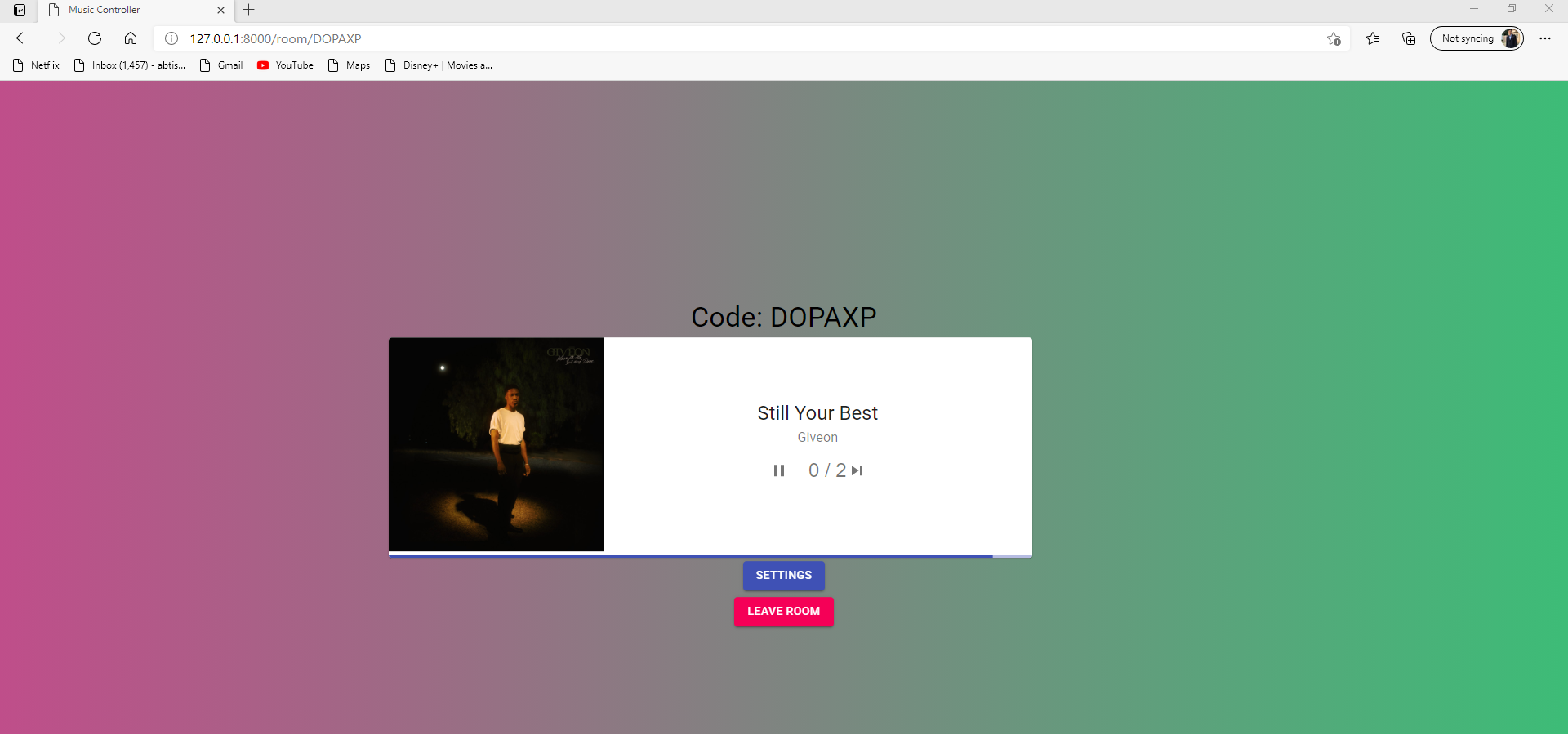The height and width of the screenshot is (735, 1568).
Task: Go back with browser back arrow
Action: [23, 38]
